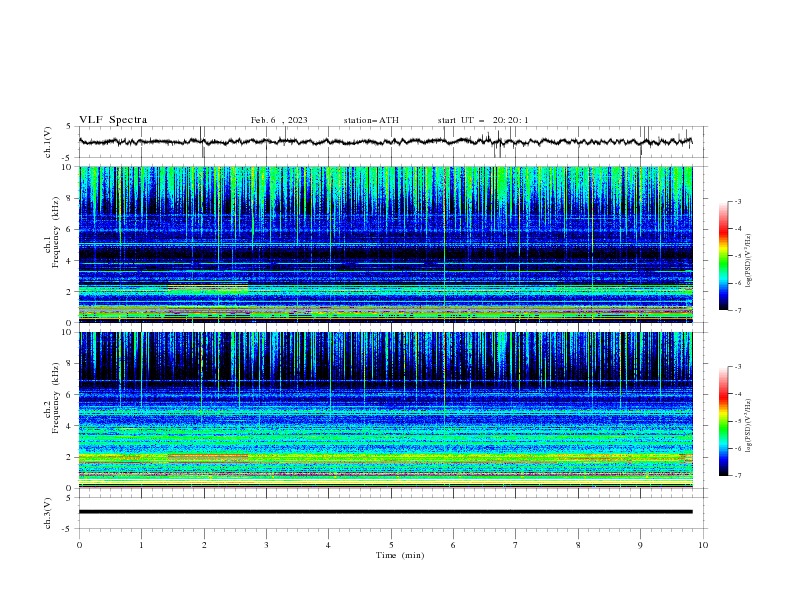Viewport: 792px width, 612px height.
Task: Click the "4" kHz tick on ch.1 frequency axis
Action: tap(69, 261)
